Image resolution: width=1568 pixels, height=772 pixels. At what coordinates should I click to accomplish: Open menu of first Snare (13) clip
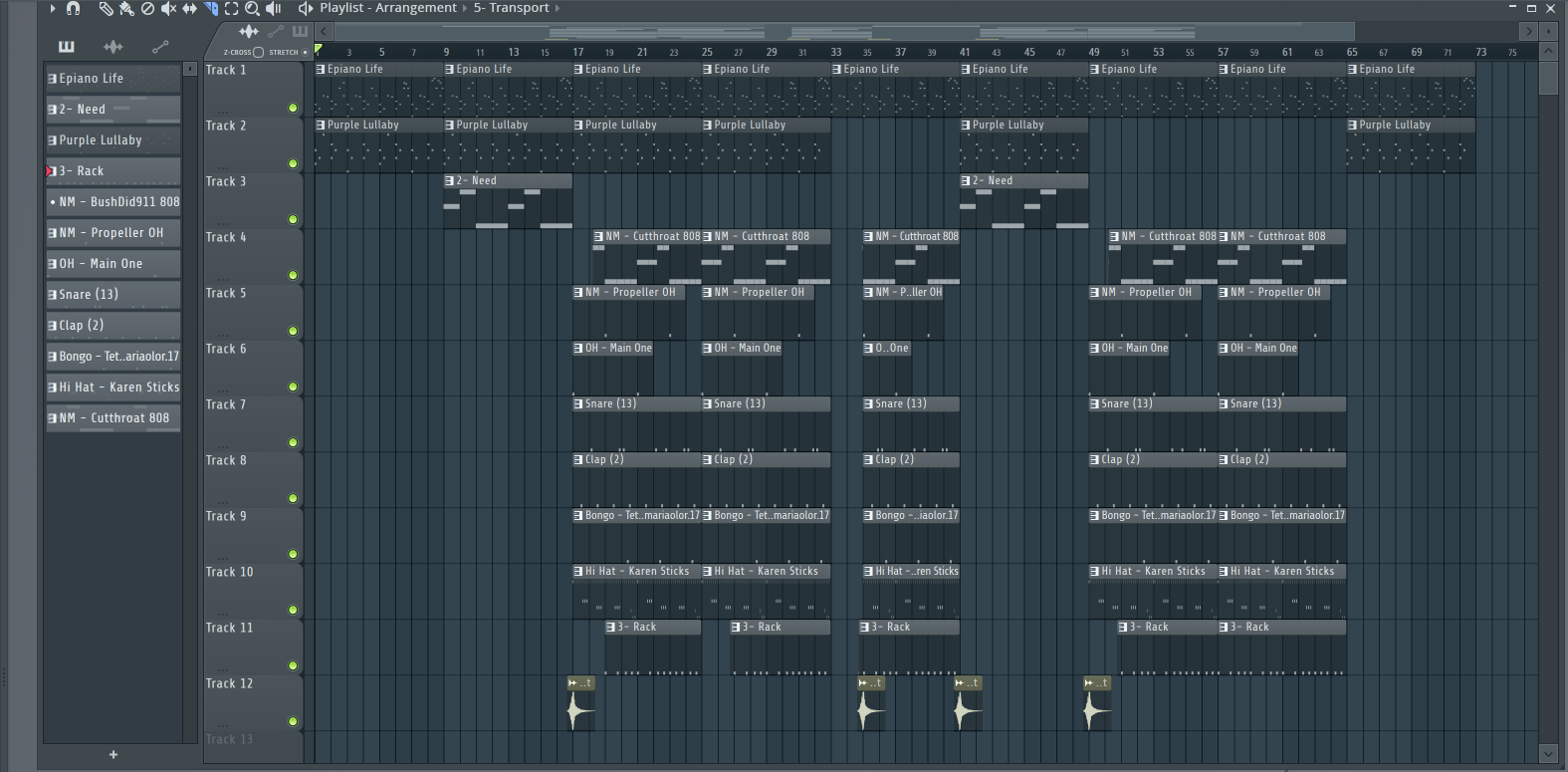pyautogui.click(x=578, y=404)
